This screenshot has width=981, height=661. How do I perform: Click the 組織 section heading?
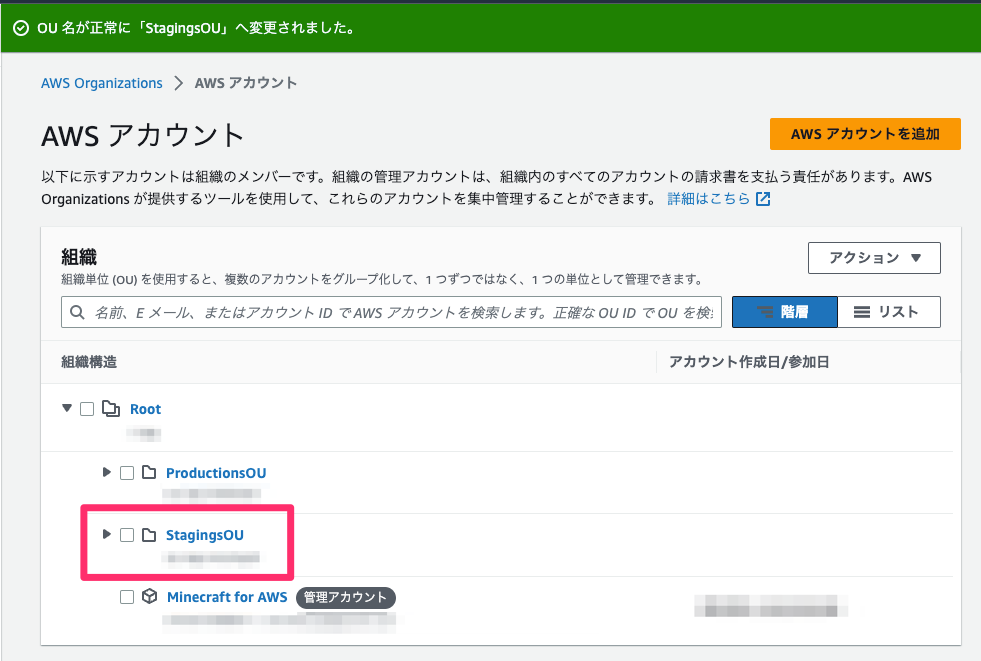click(79, 256)
